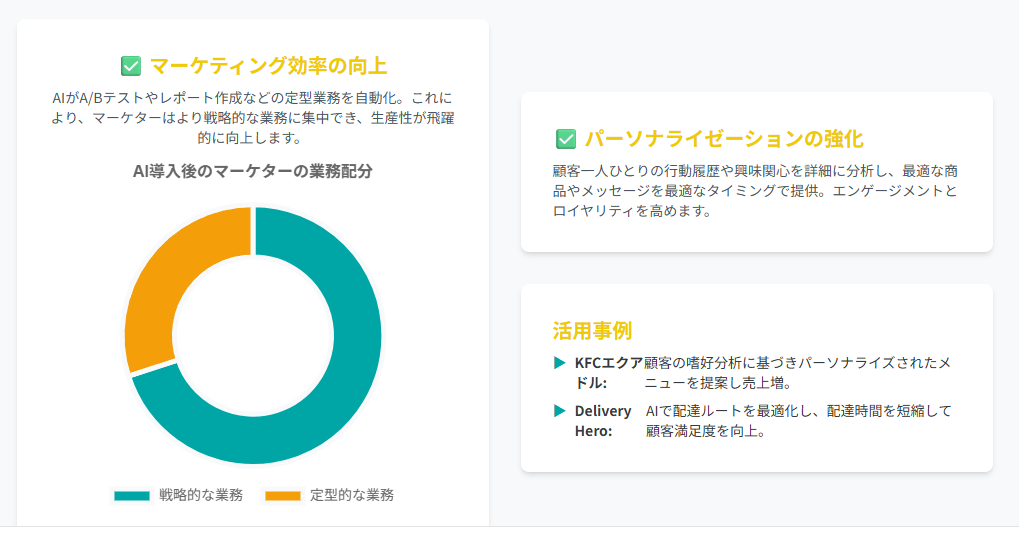Click the orange 定型的な業務 legend color box
This screenshot has width=1019, height=544.
tap(283, 495)
